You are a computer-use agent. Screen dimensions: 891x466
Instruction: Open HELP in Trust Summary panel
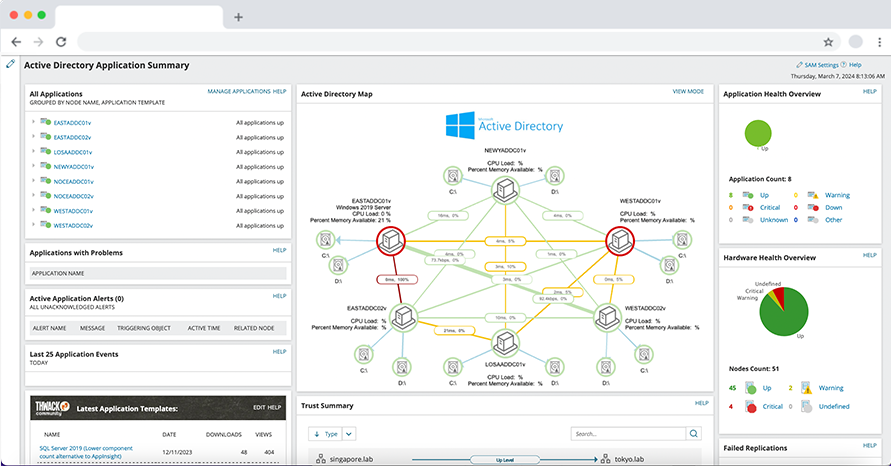coord(701,403)
